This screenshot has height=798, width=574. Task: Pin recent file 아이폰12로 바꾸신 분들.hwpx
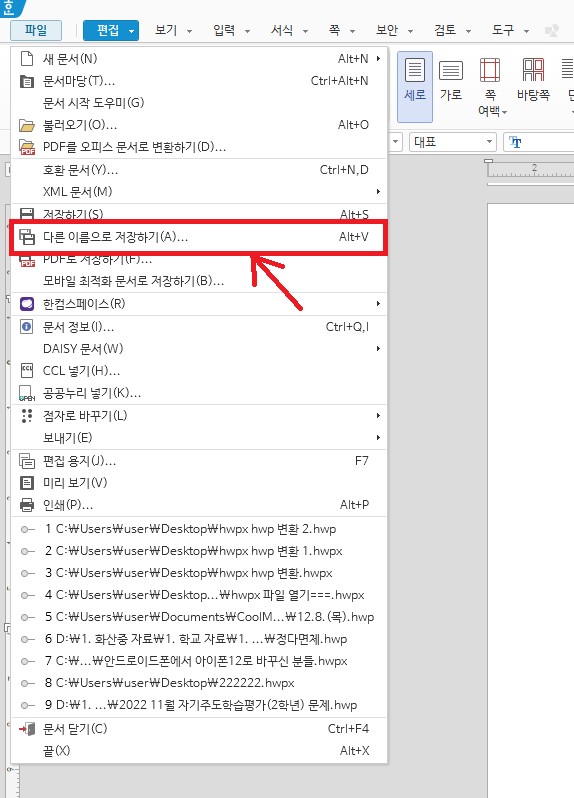point(27,661)
